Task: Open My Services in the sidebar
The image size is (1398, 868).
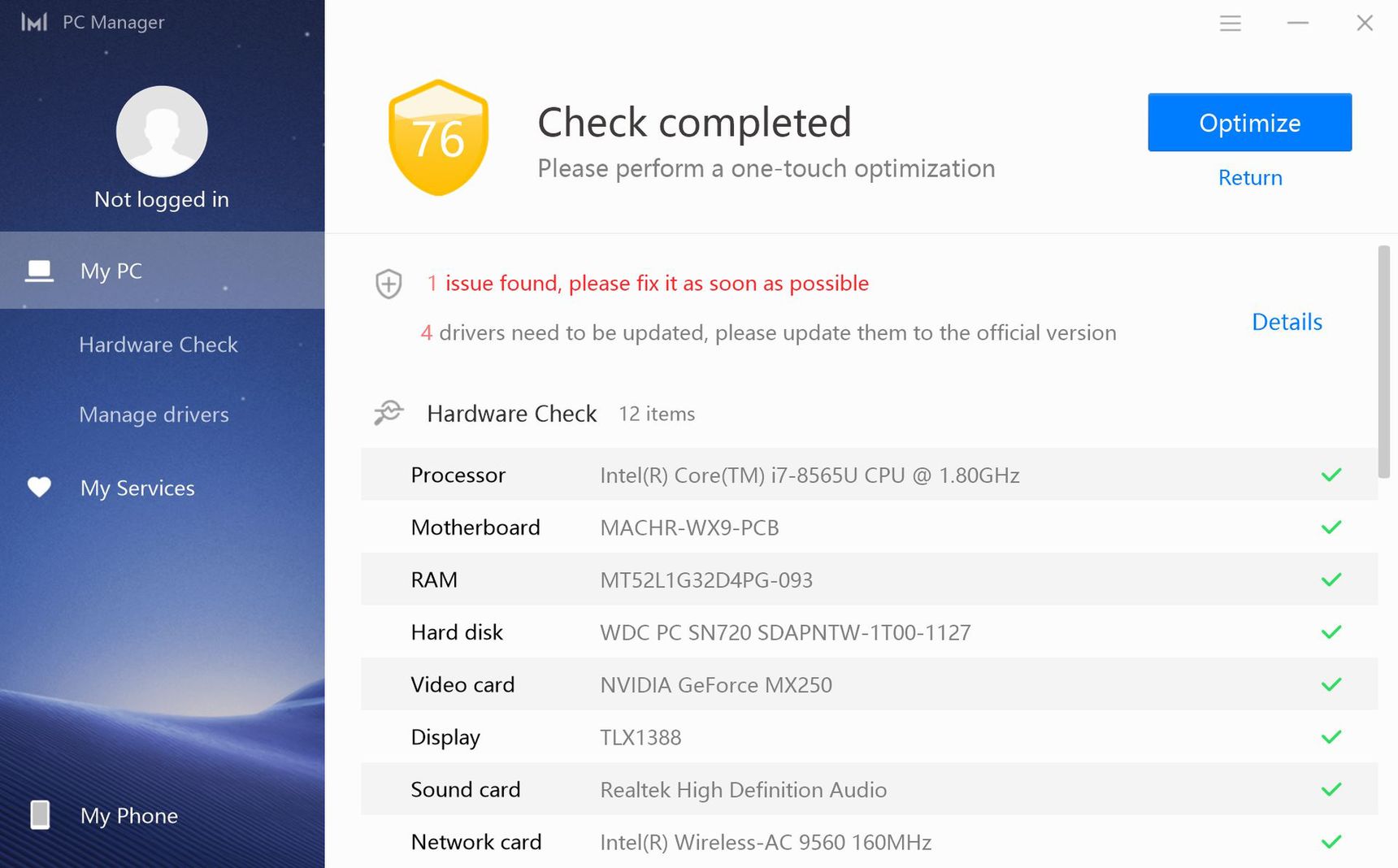Action: [137, 488]
